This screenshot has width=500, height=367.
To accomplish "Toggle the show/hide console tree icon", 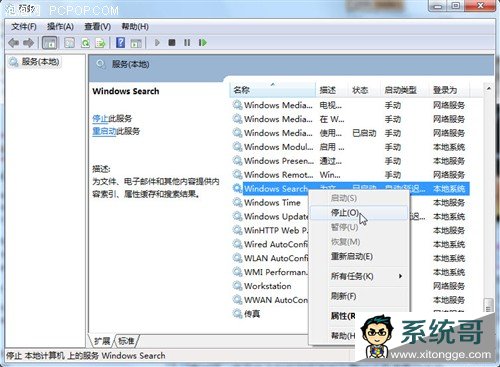I will coord(50,43).
